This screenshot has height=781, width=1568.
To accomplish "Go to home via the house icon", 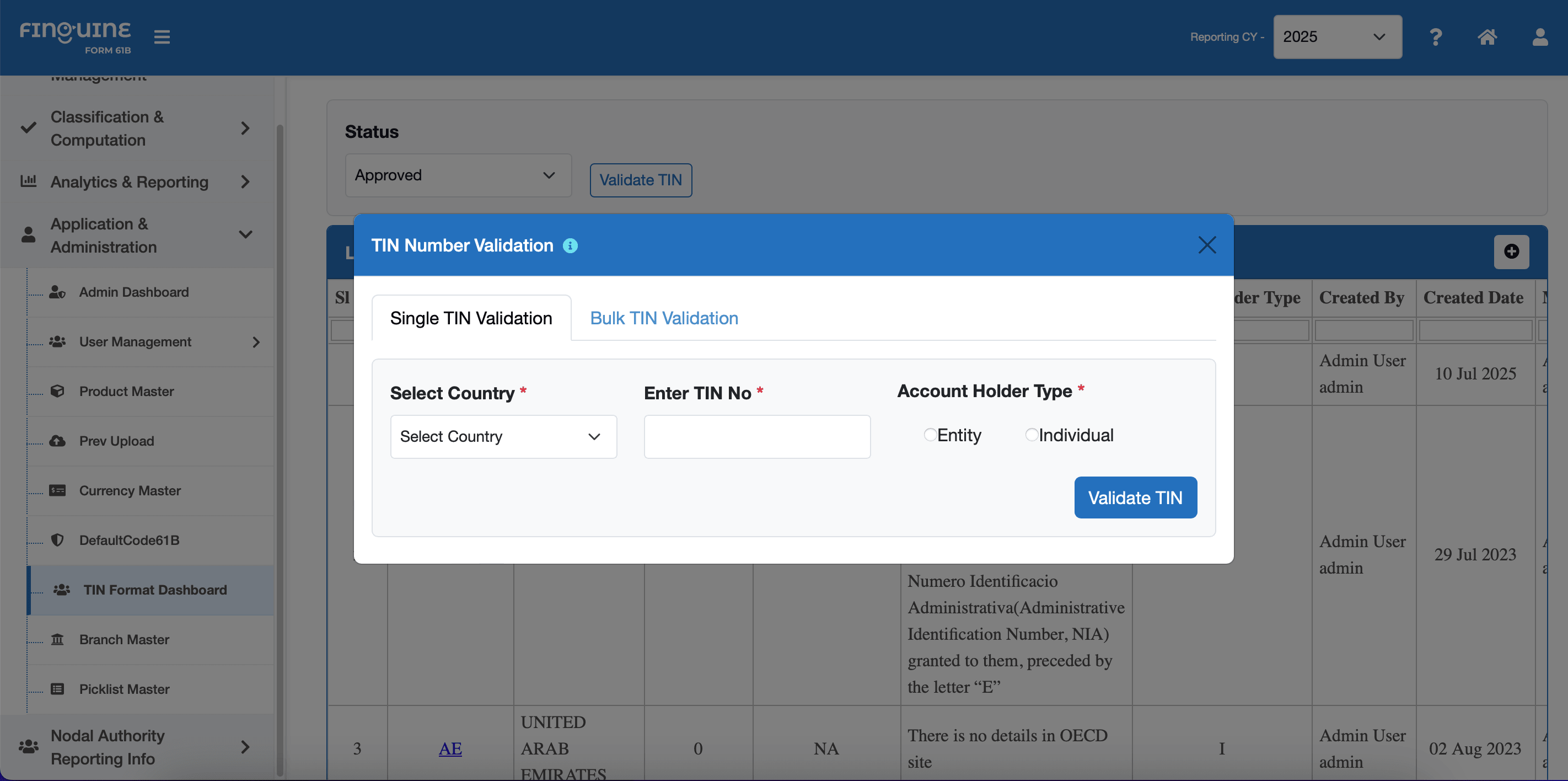I will pyautogui.click(x=1488, y=37).
